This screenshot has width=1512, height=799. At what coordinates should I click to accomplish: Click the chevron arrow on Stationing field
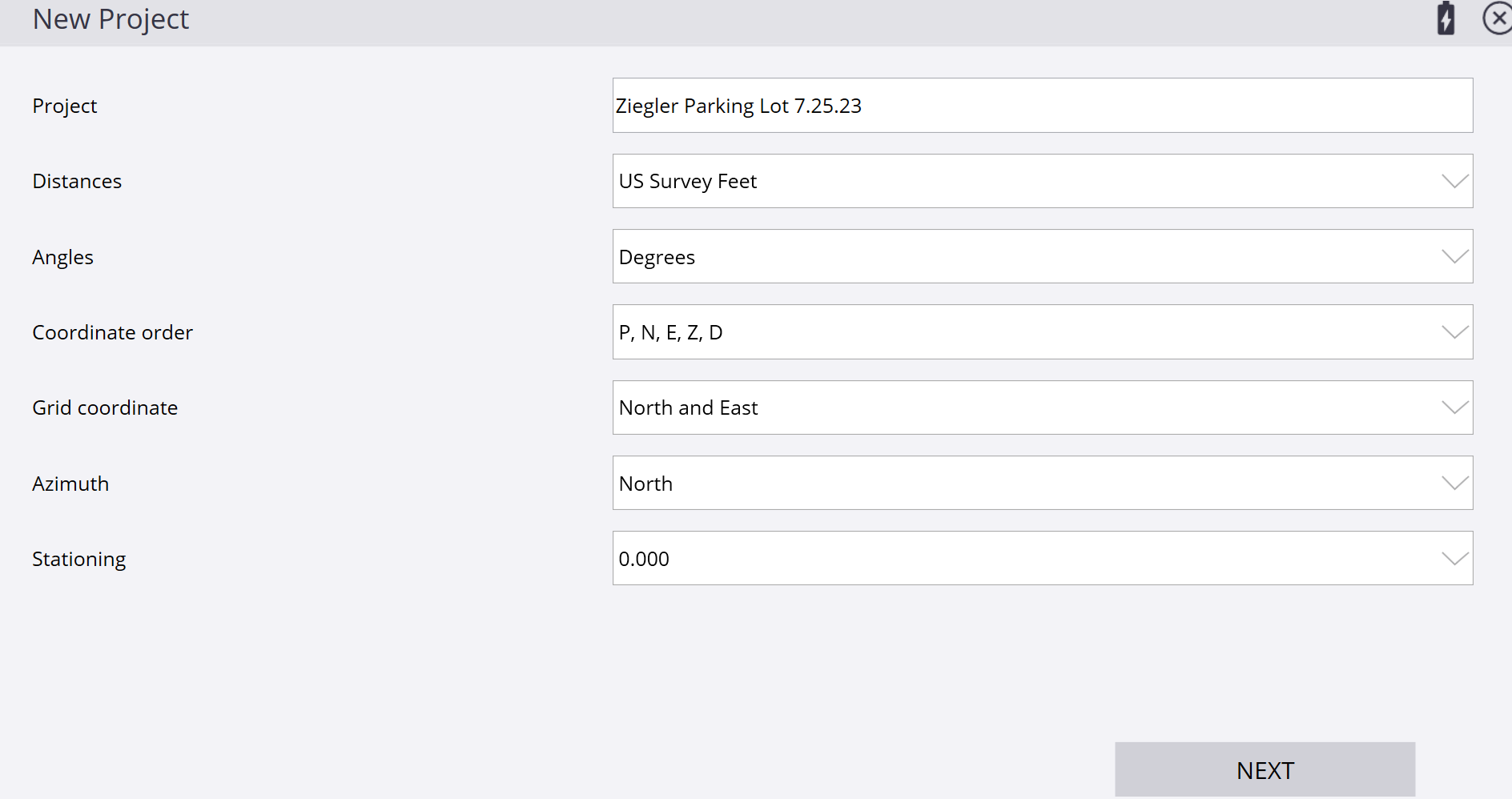[1454, 558]
